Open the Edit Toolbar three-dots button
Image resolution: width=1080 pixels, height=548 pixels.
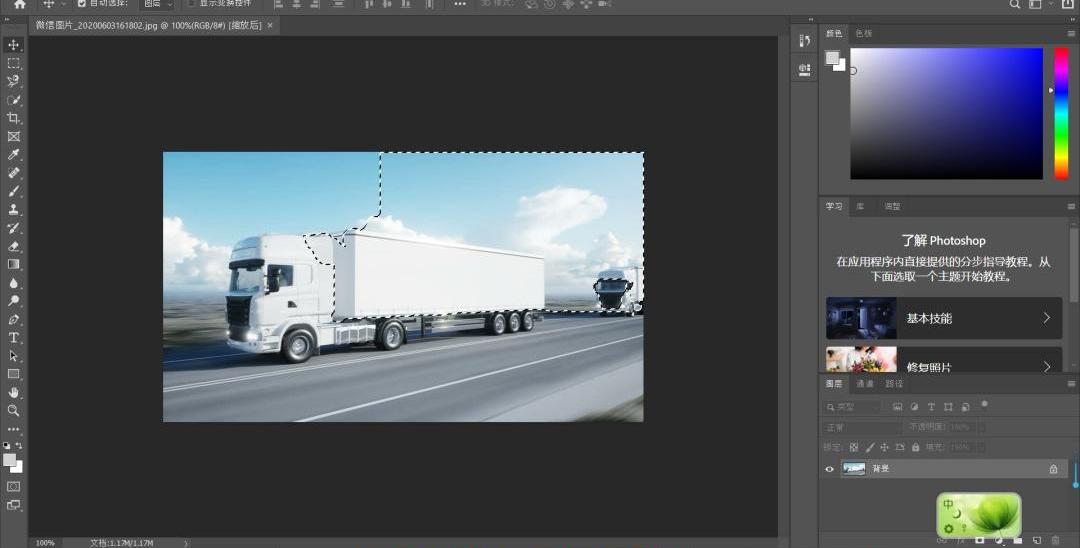click(x=13, y=429)
